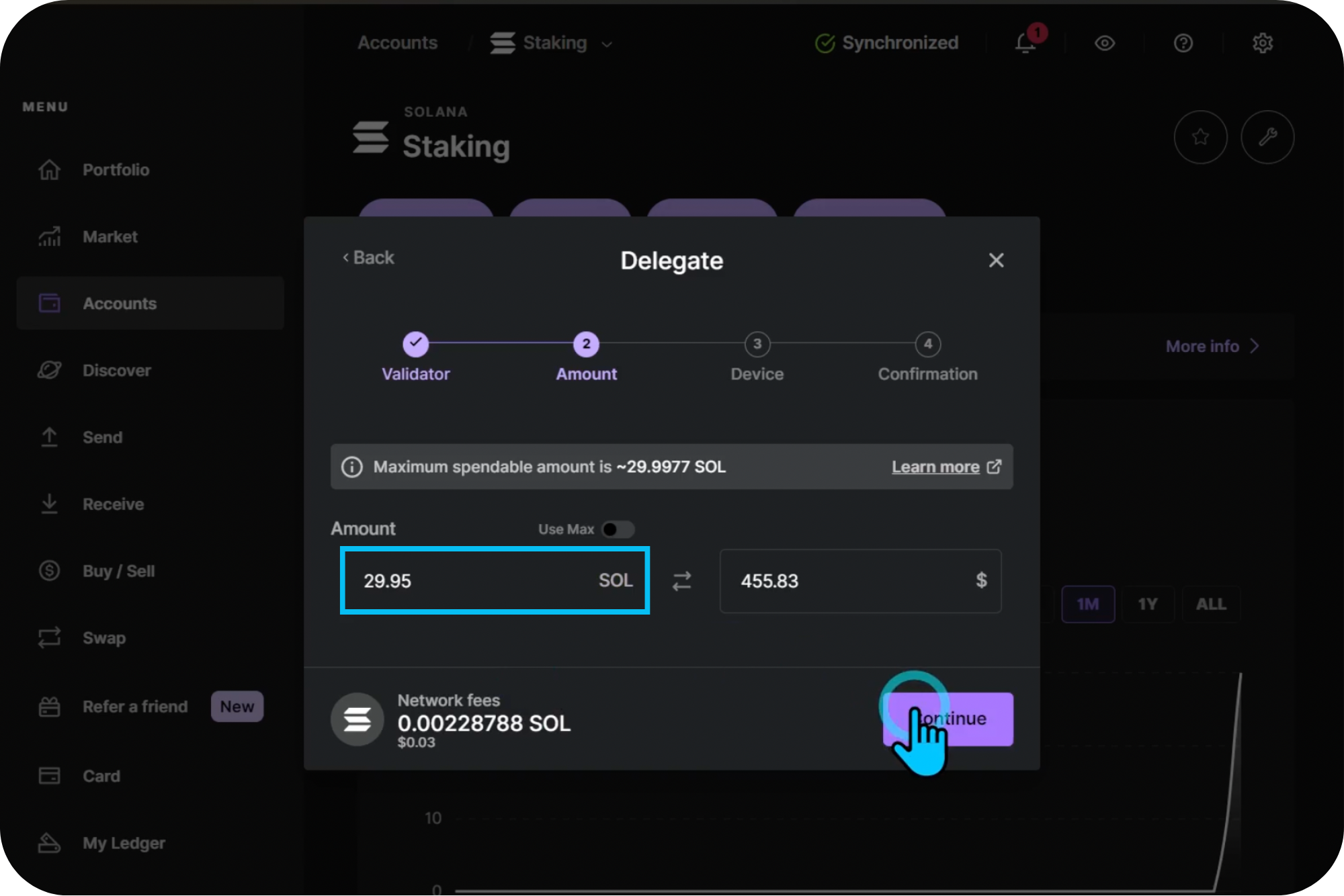Viewport: 1344px width, 896px height.
Task: Select the ALL chart range
Action: [x=1210, y=604]
